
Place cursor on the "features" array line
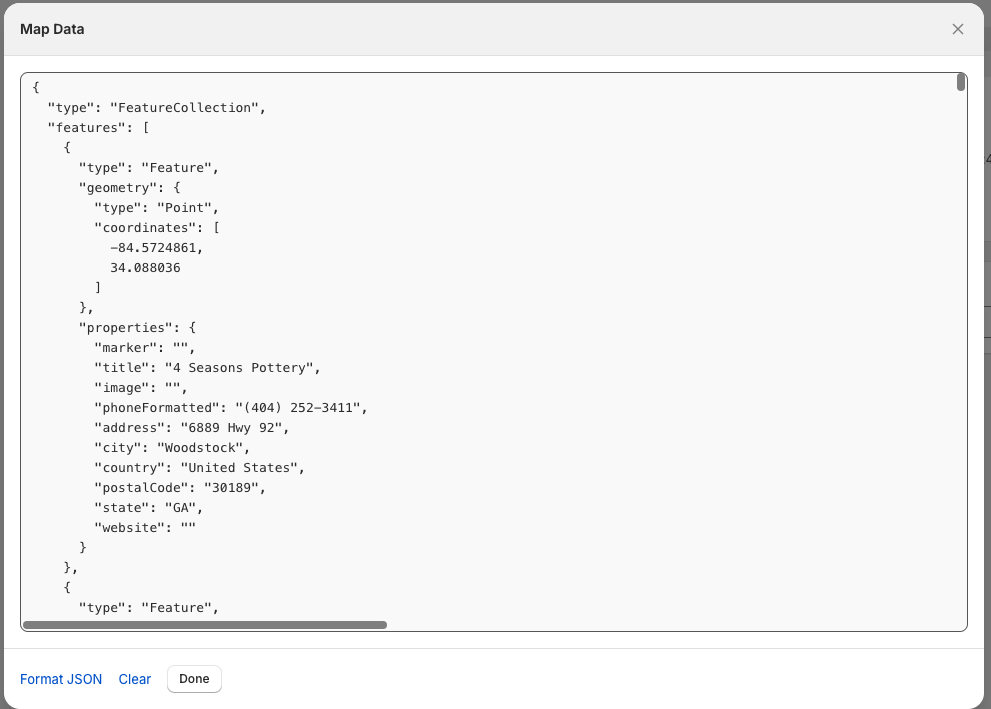coord(98,128)
